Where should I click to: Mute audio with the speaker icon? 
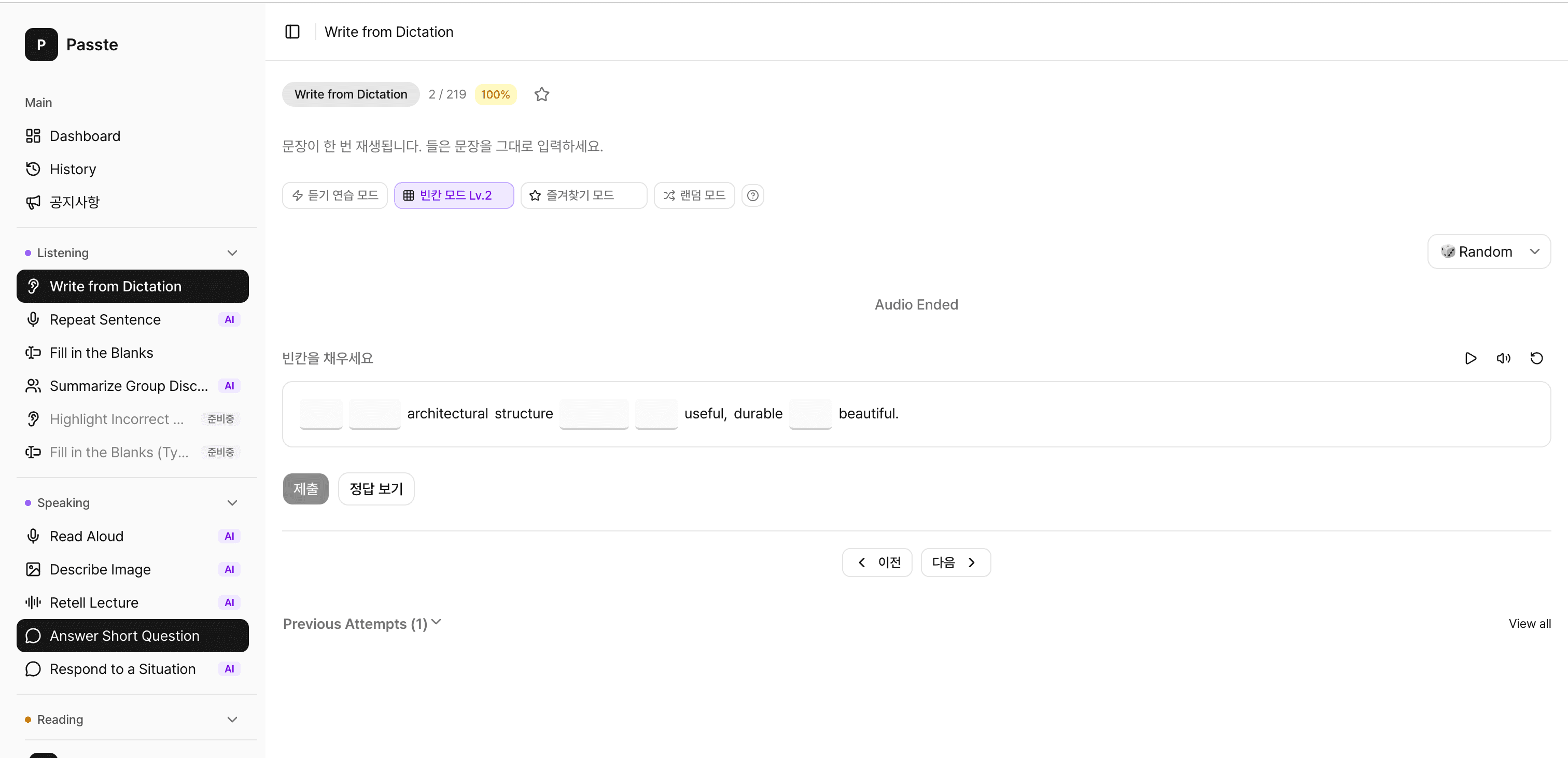[x=1504, y=358]
